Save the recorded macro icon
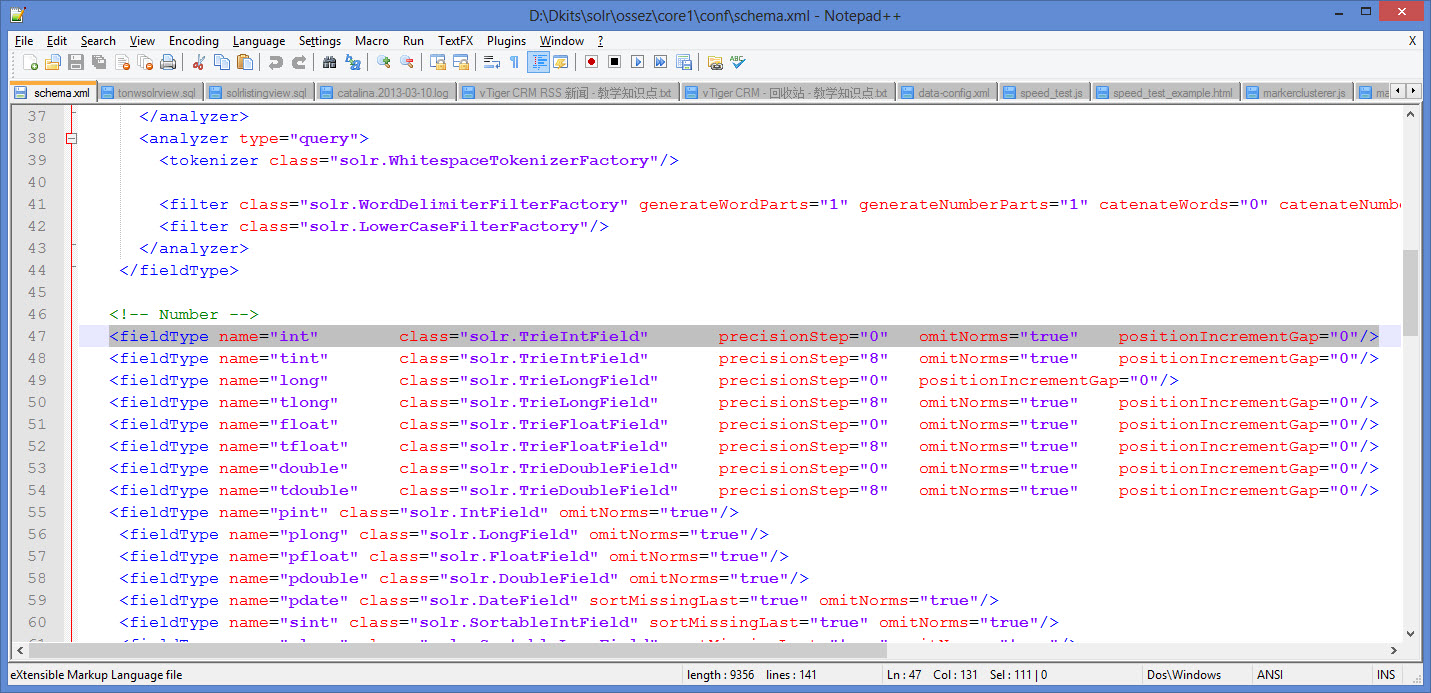 [x=683, y=62]
